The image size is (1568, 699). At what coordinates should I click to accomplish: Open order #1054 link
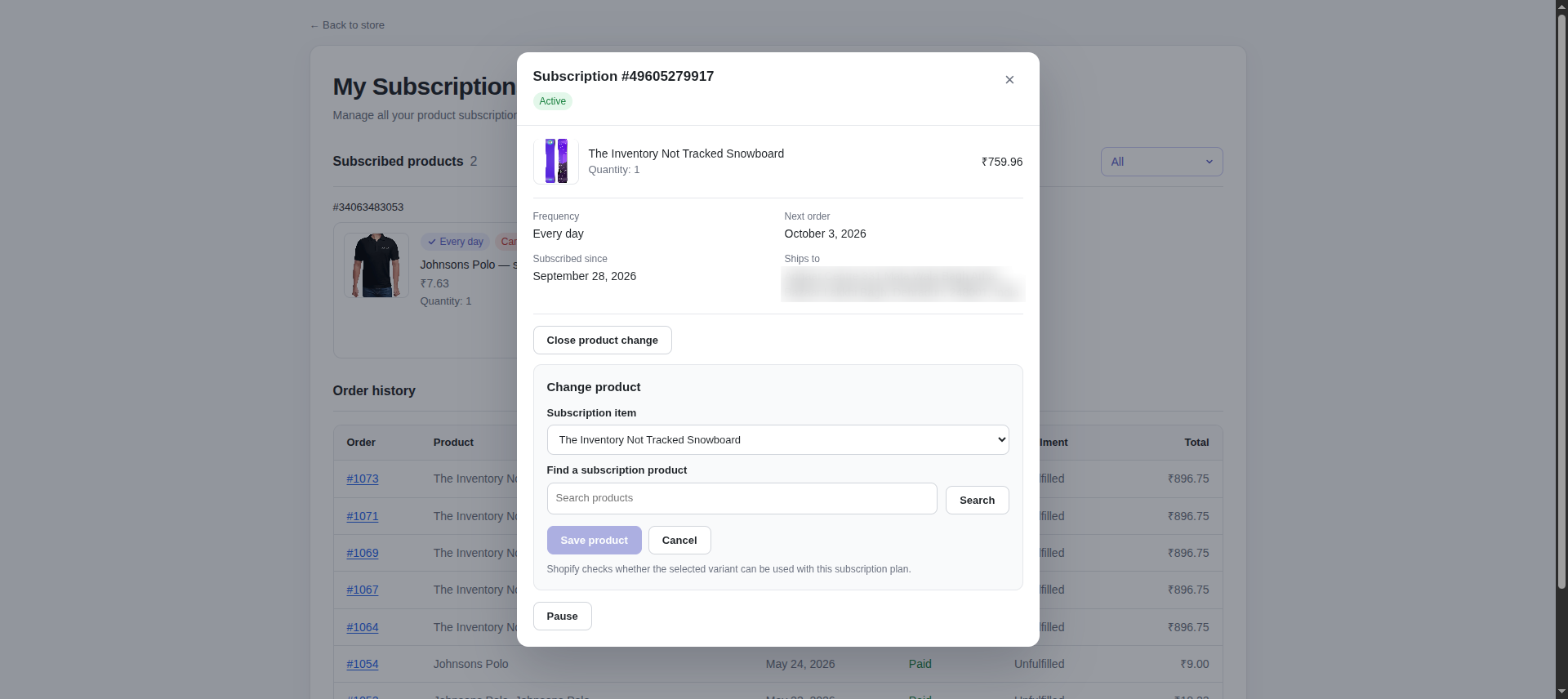[x=363, y=665]
